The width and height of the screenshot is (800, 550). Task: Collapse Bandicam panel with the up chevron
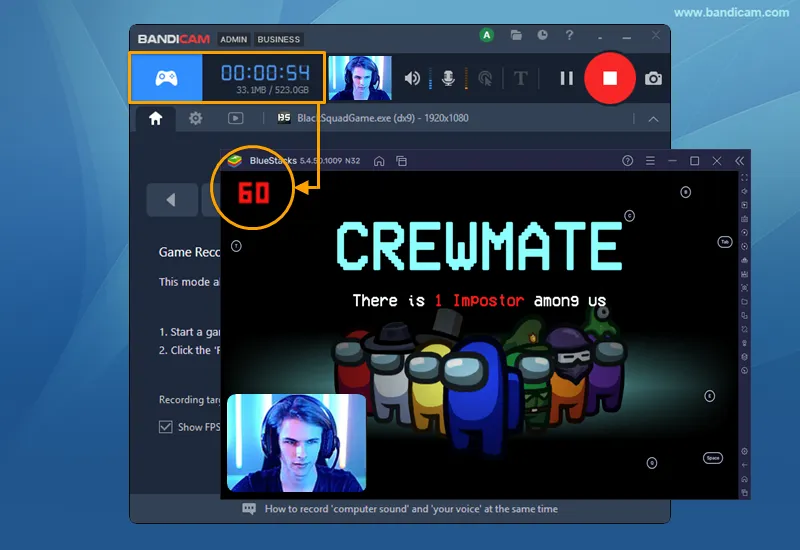tap(653, 119)
